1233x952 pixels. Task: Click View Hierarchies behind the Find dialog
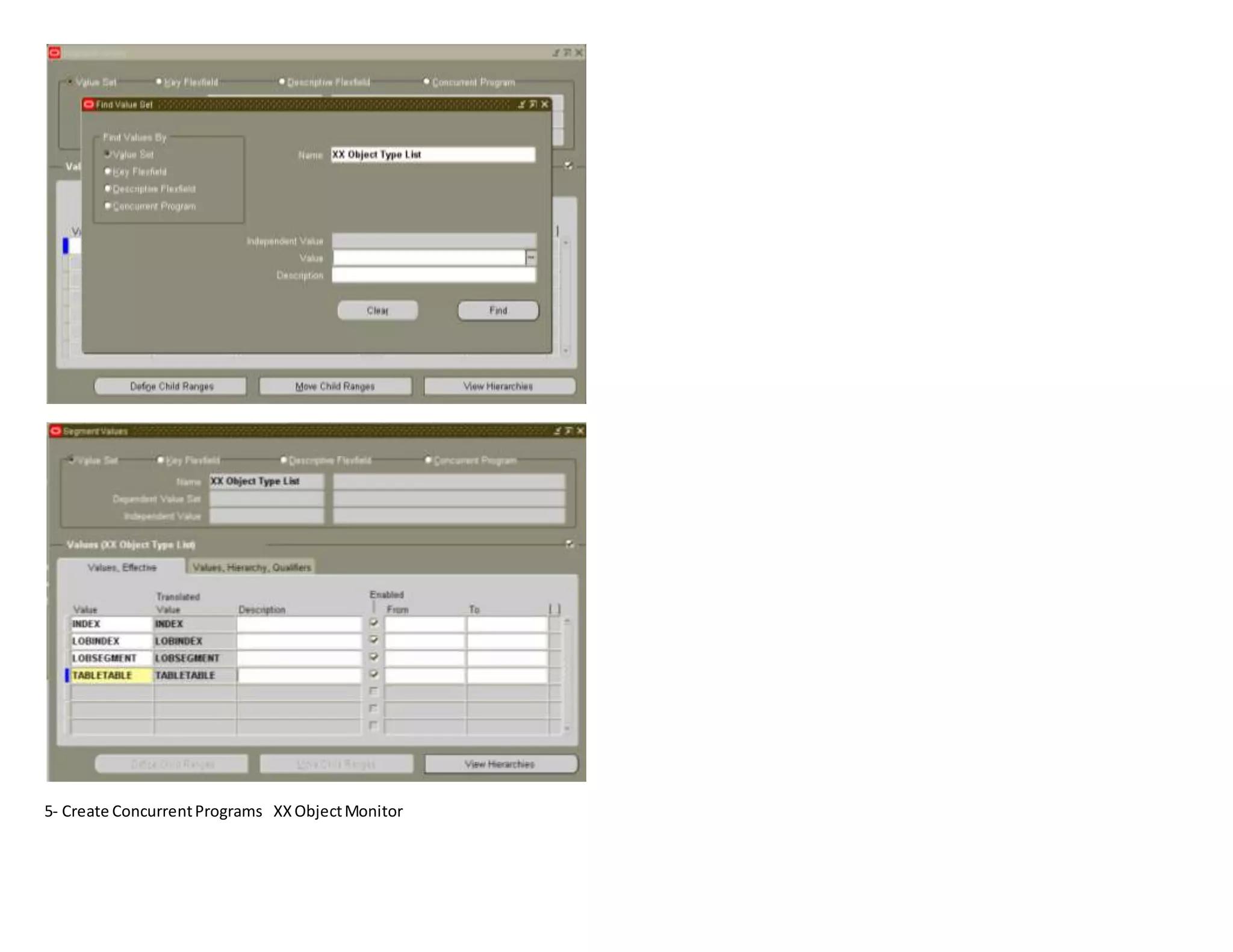point(499,386)
